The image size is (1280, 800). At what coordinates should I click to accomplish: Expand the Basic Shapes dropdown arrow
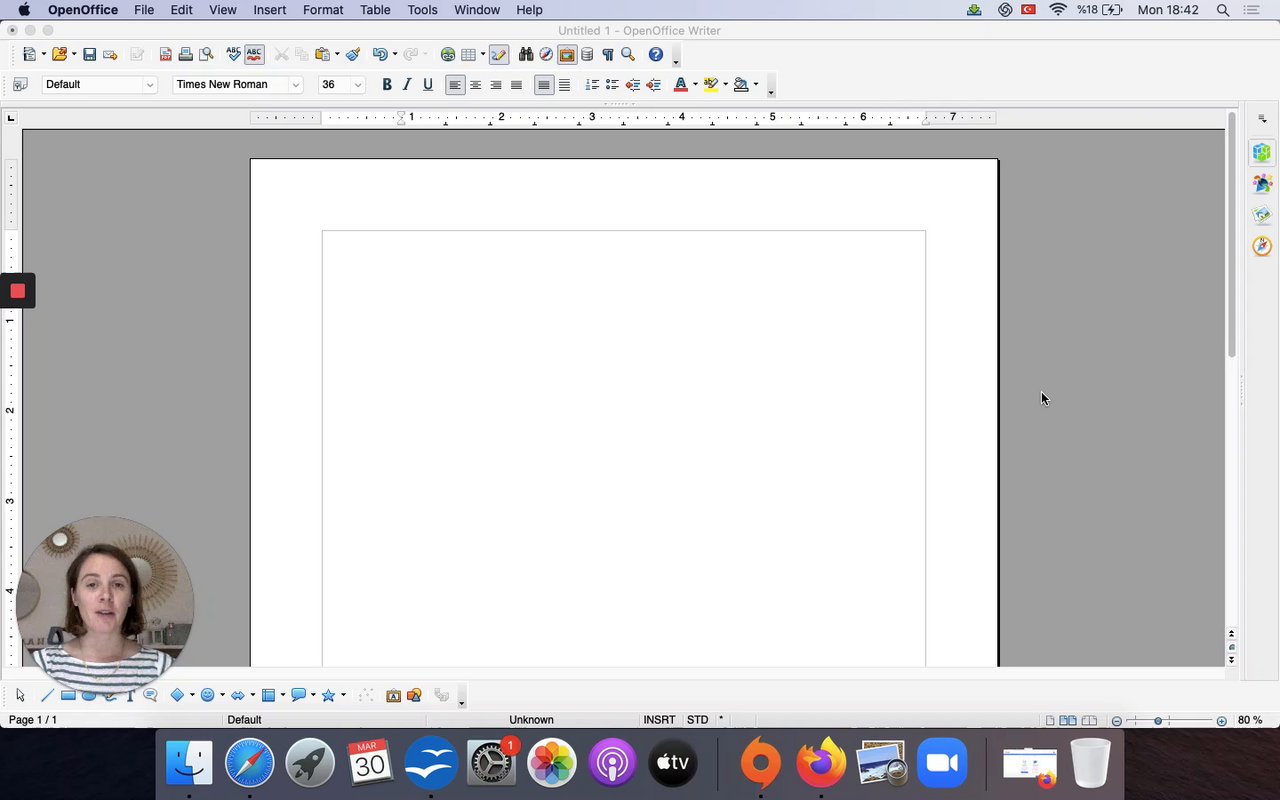(x=192, y=695)
